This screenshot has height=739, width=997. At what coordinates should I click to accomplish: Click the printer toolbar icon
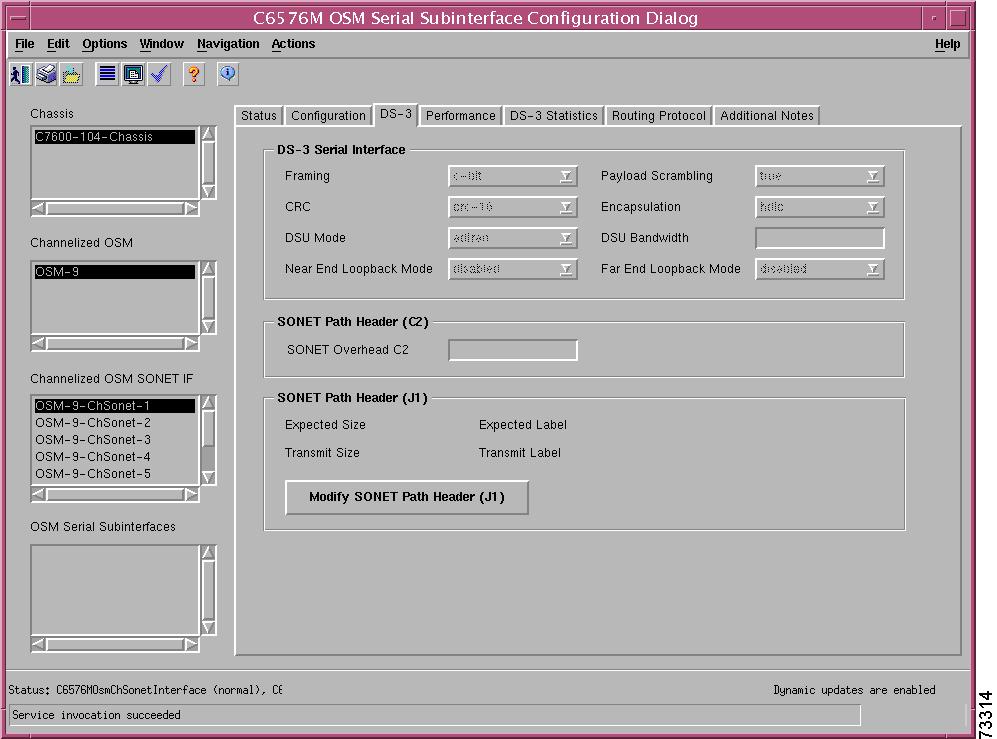(46, 74)
